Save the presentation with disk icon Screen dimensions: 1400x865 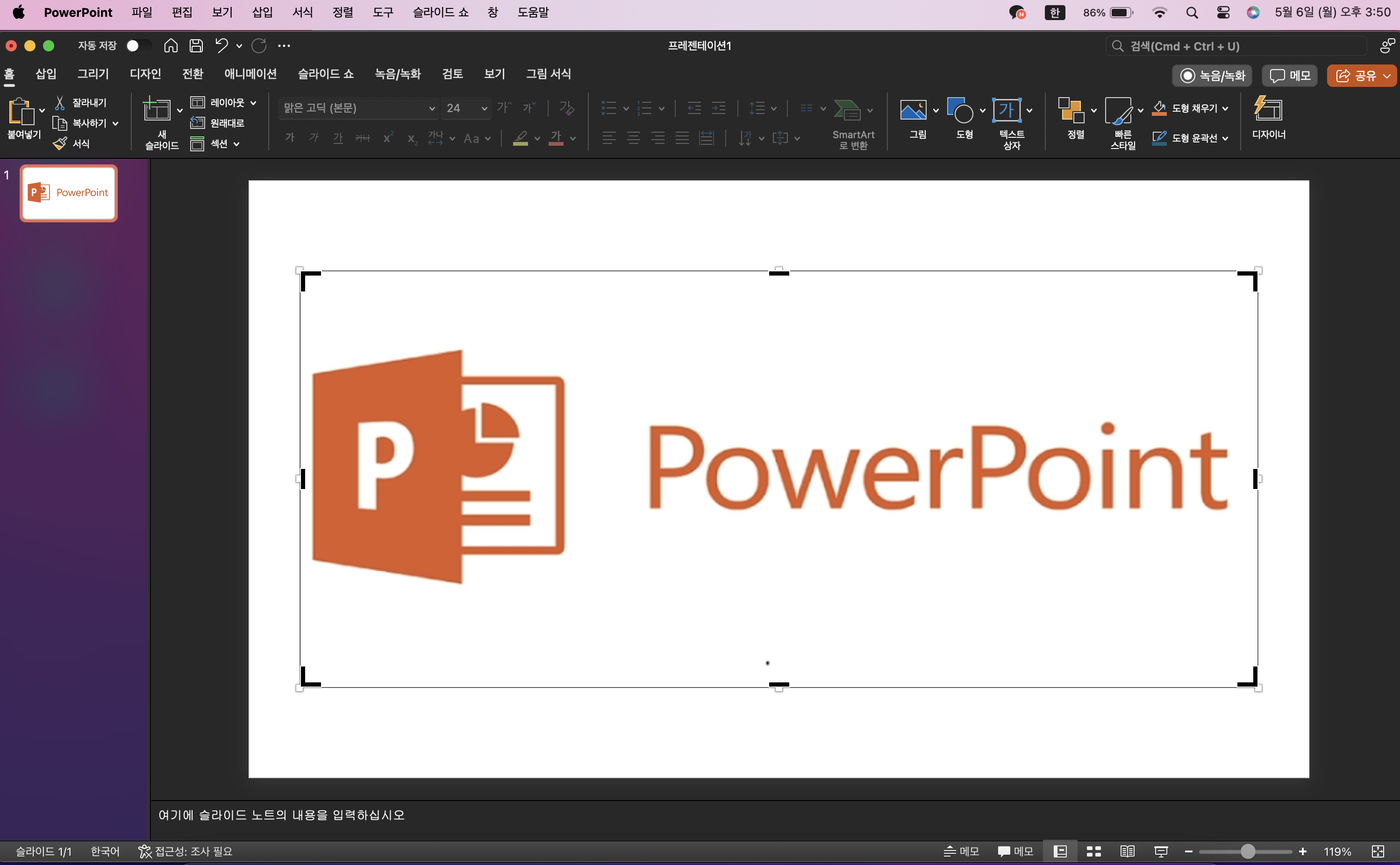(196, 46)
